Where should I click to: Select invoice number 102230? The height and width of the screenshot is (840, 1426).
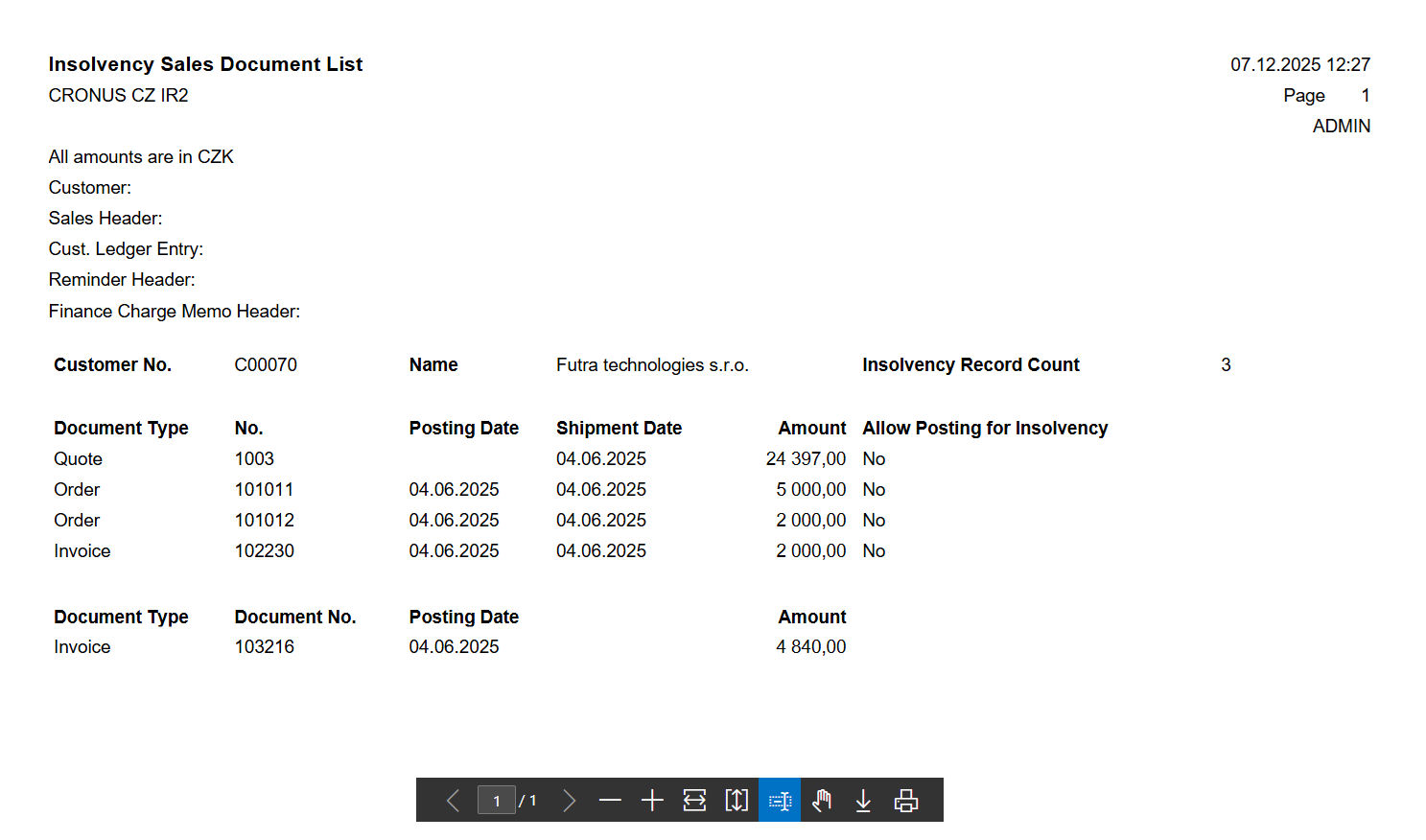[265, 550]
